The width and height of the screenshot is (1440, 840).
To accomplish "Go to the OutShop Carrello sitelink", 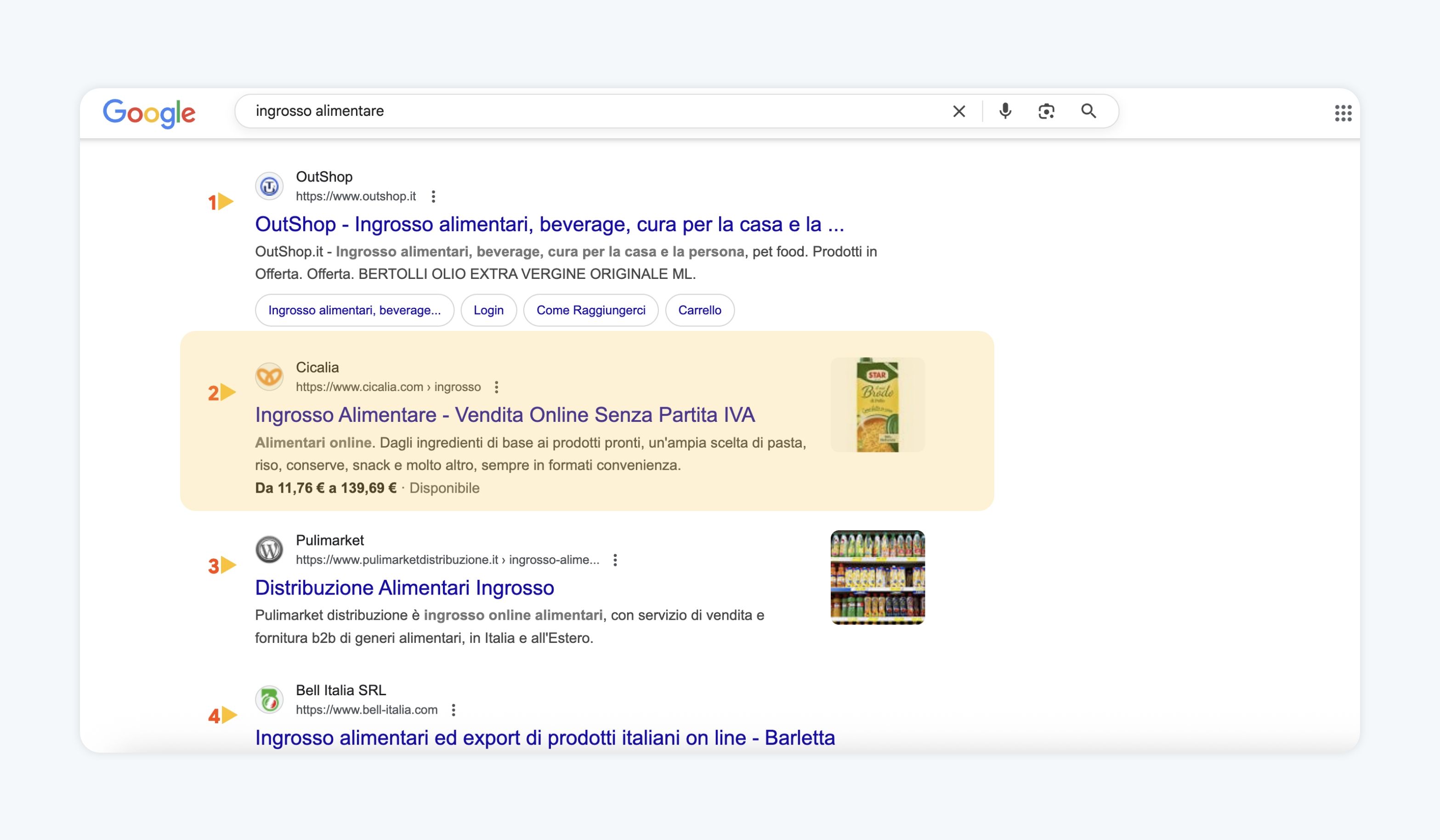I will pyautogui.click(x=699, y=310).
